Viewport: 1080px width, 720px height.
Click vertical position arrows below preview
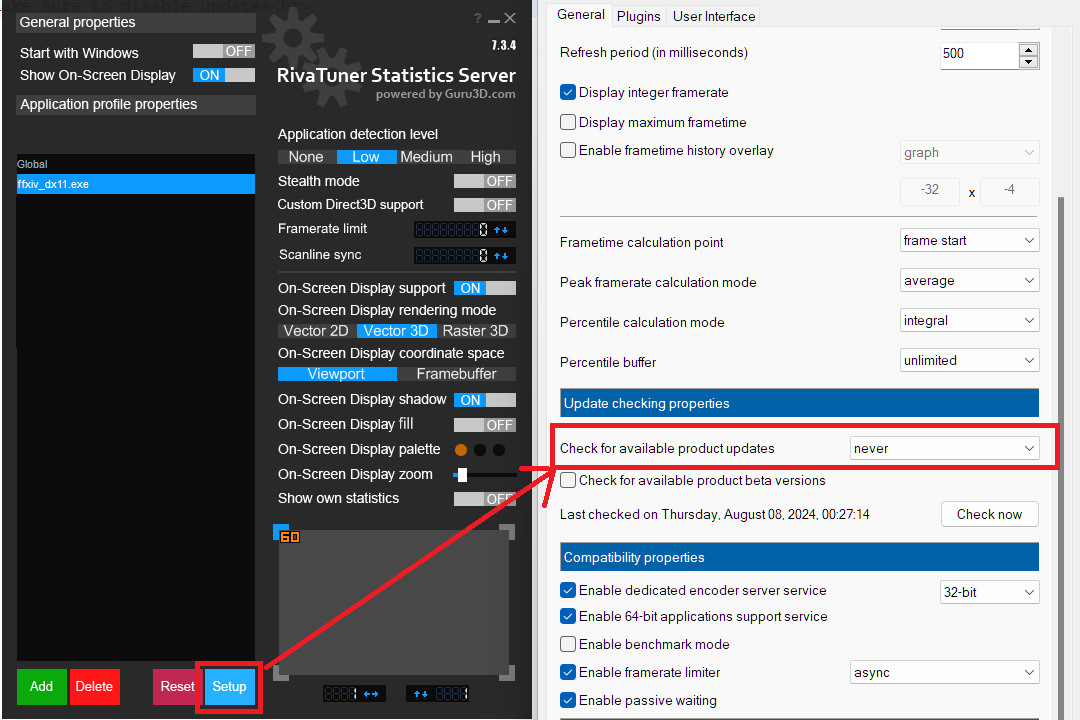point(420,693)
